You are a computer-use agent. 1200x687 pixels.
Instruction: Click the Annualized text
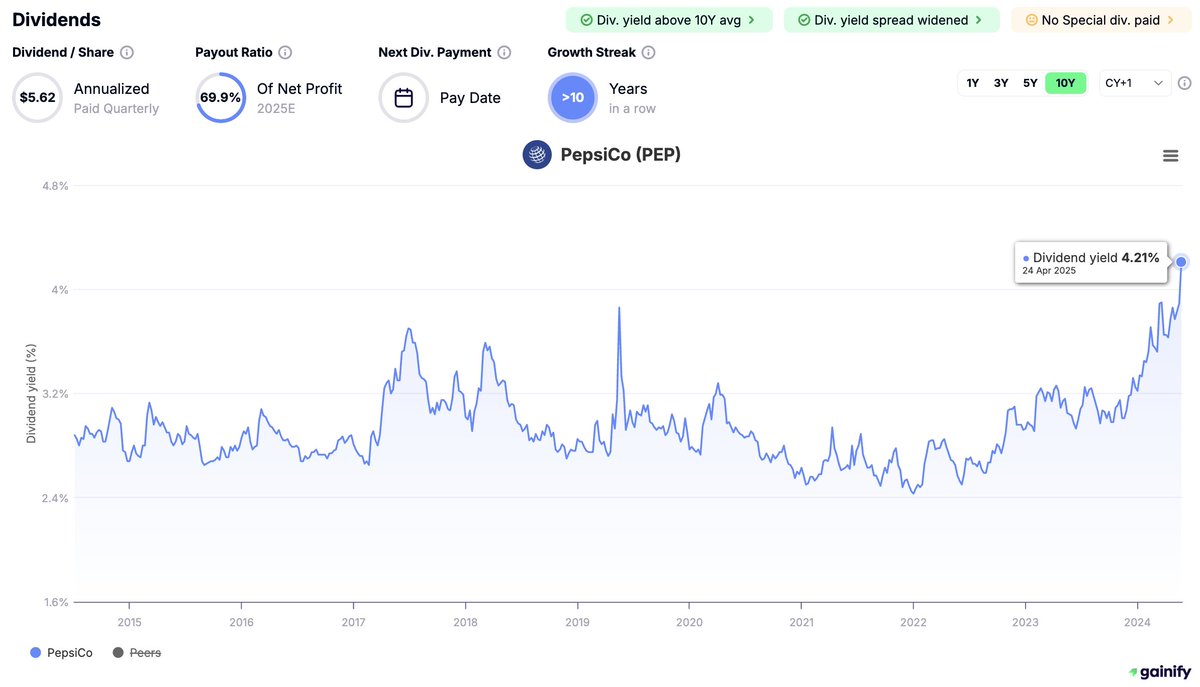[112, 89]
